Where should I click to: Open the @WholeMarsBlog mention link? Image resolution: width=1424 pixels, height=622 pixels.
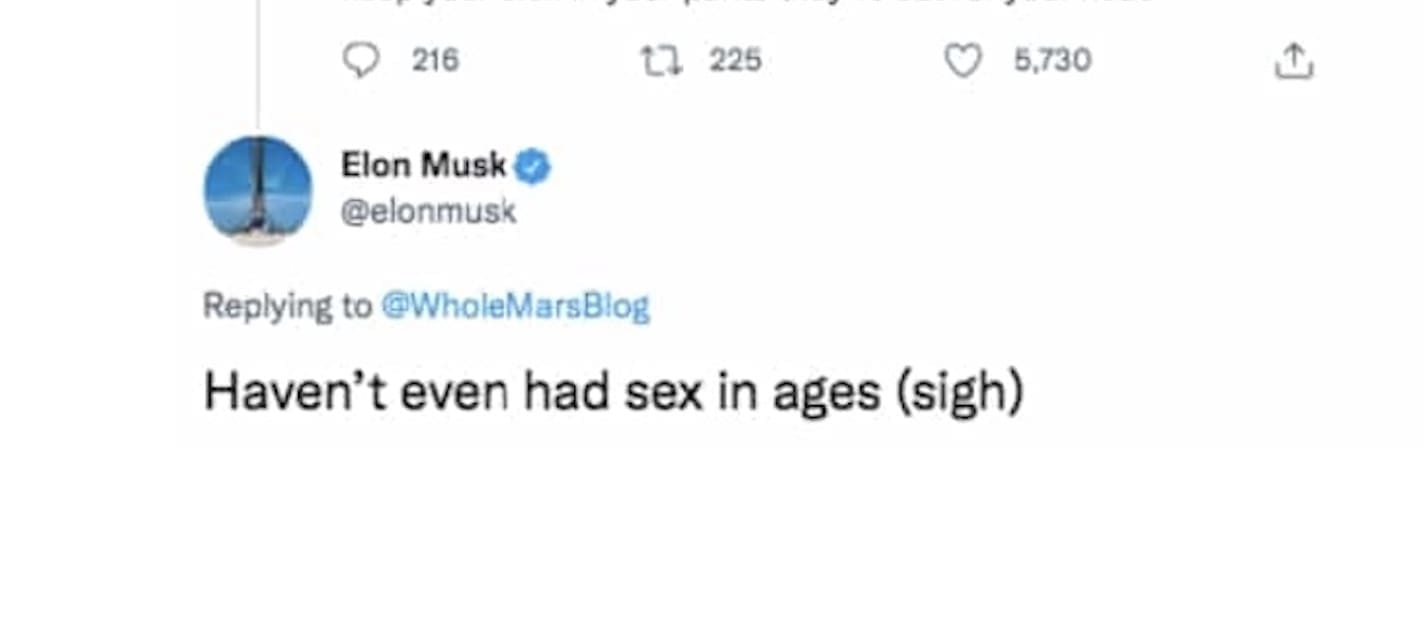coord(515,306)
